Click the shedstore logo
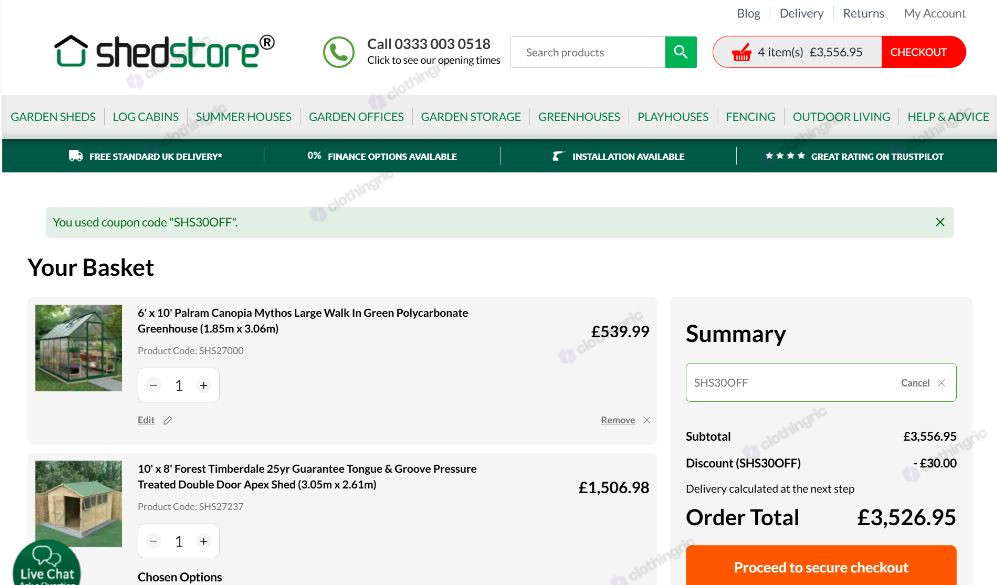 pyautogui.click(x=164, y=51)
